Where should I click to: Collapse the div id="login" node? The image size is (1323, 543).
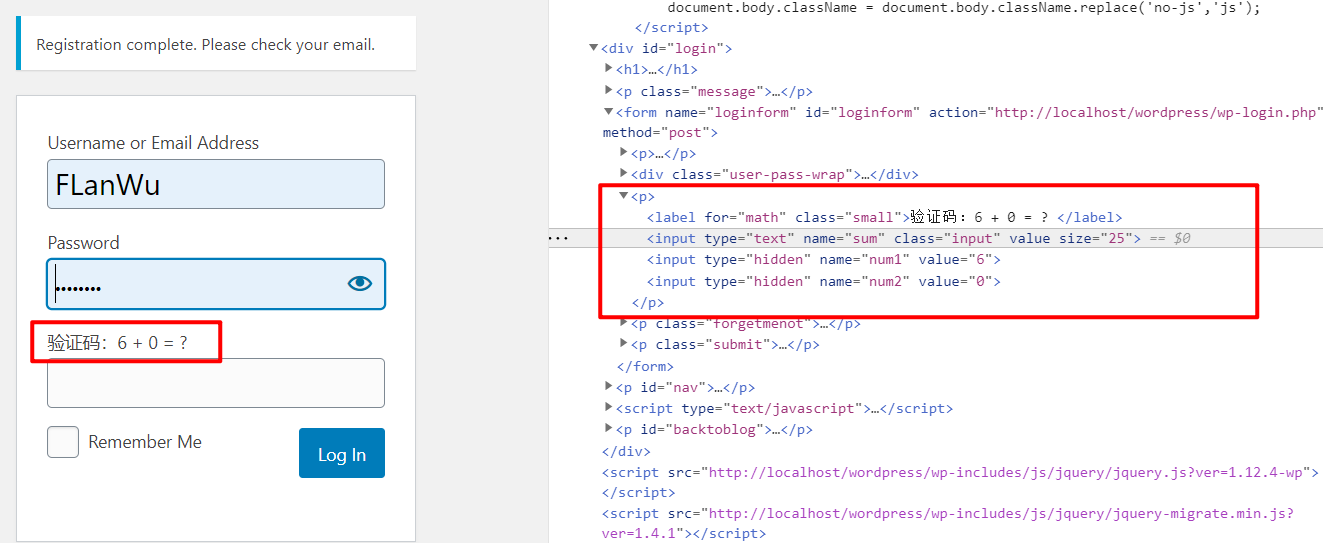pos(593,48)
